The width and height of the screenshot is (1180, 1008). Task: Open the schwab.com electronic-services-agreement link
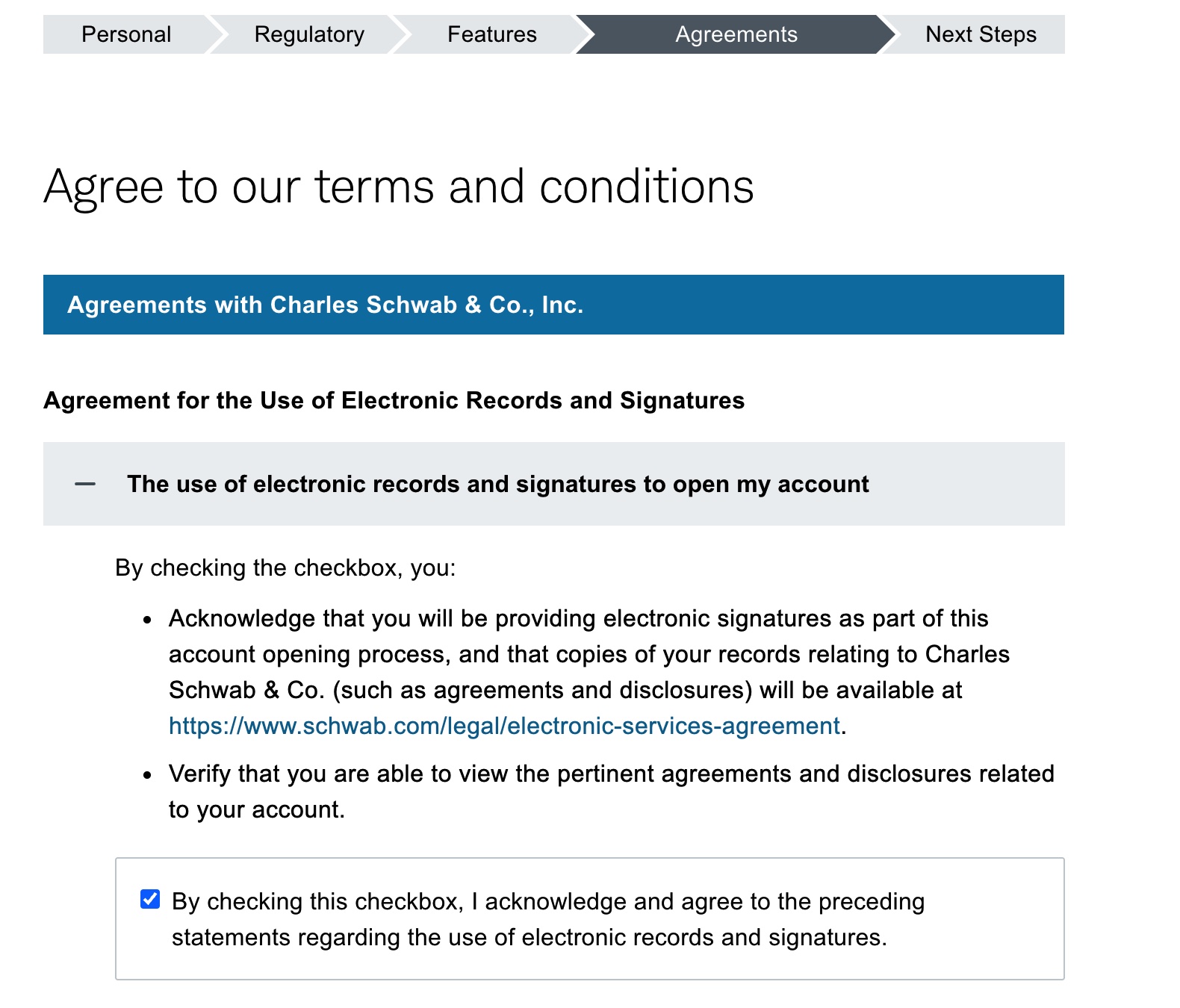(505, 726)
